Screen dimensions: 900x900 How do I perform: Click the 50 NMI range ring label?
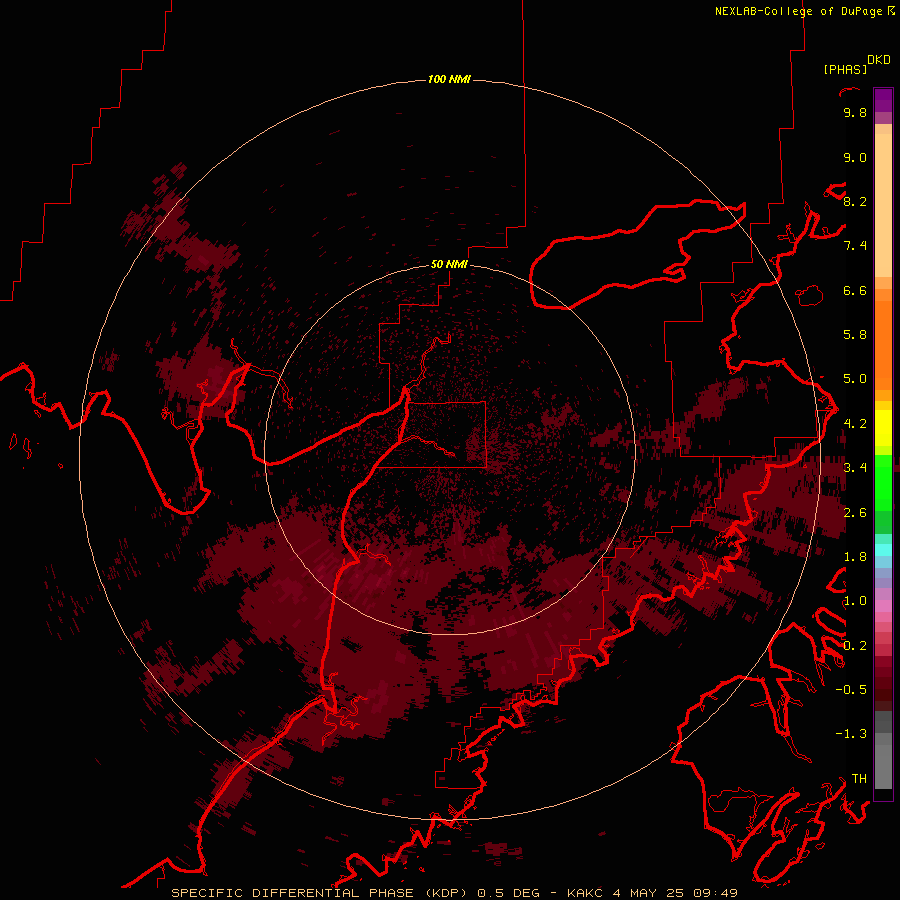449,264
